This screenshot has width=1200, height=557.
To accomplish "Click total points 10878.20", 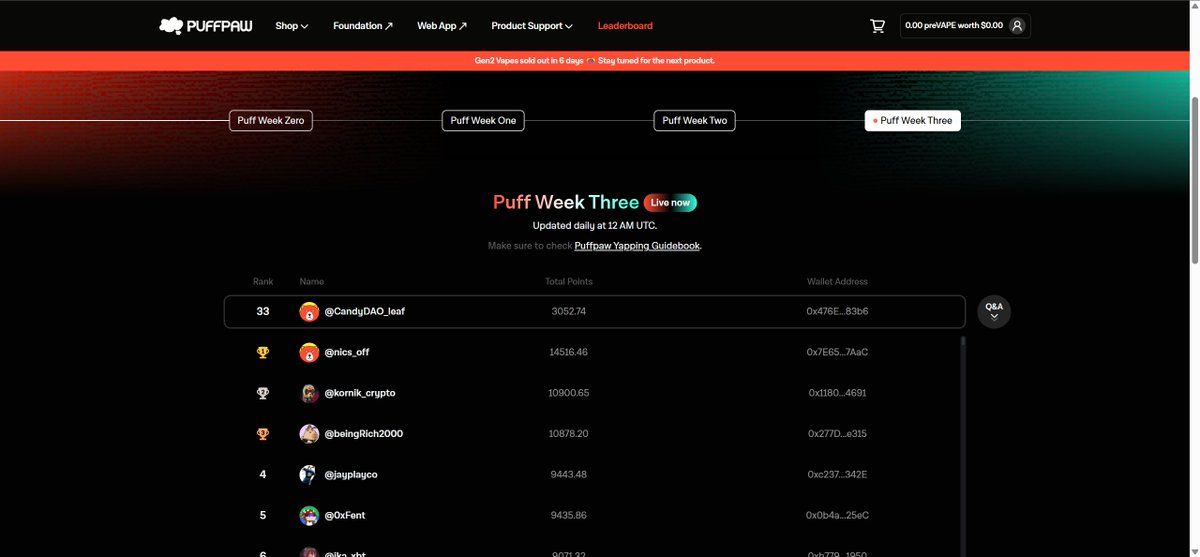I will coord(569,434).
